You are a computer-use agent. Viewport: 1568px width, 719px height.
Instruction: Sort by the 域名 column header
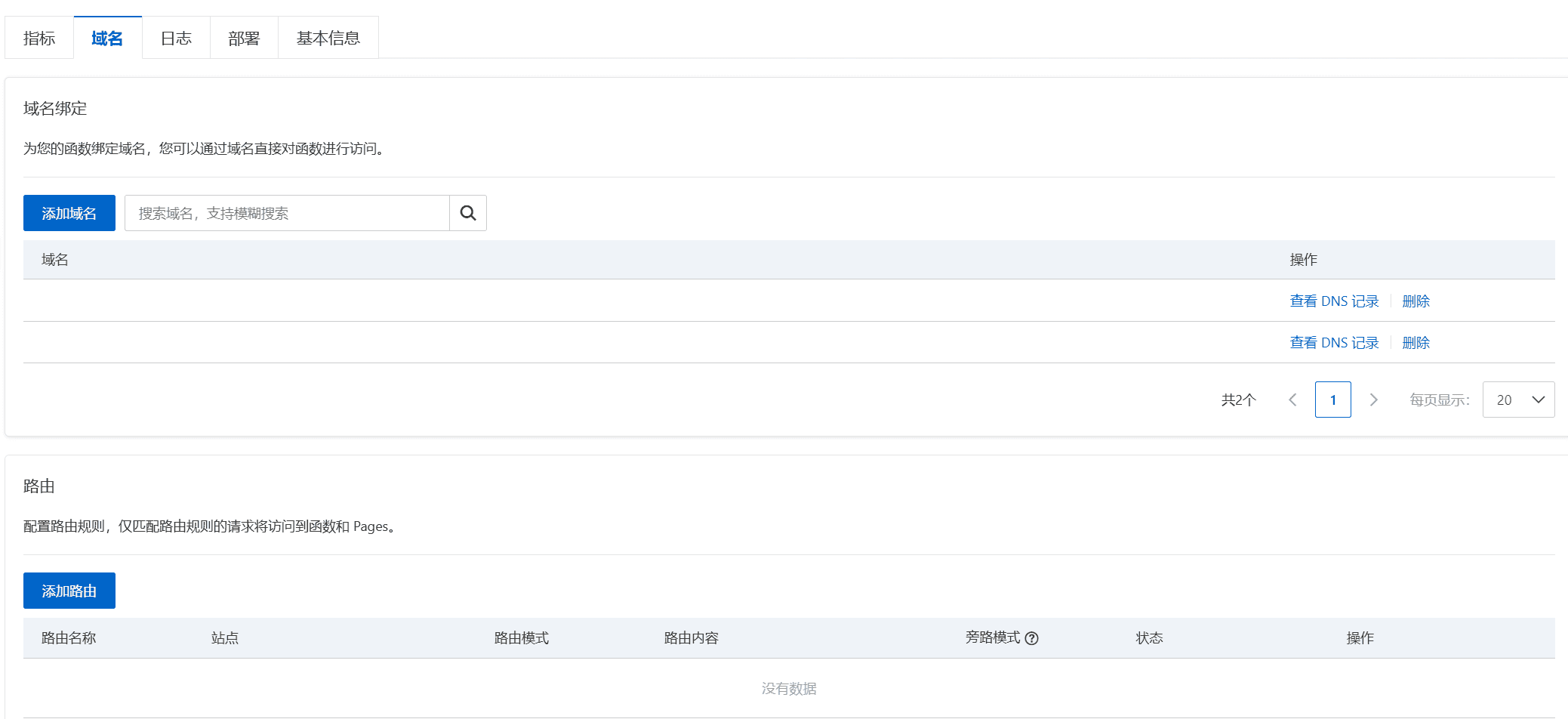[54, 259]
